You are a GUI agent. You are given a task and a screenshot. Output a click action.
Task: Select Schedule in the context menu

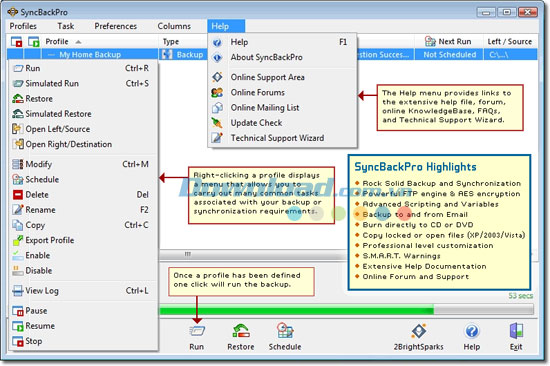[83, 179]
